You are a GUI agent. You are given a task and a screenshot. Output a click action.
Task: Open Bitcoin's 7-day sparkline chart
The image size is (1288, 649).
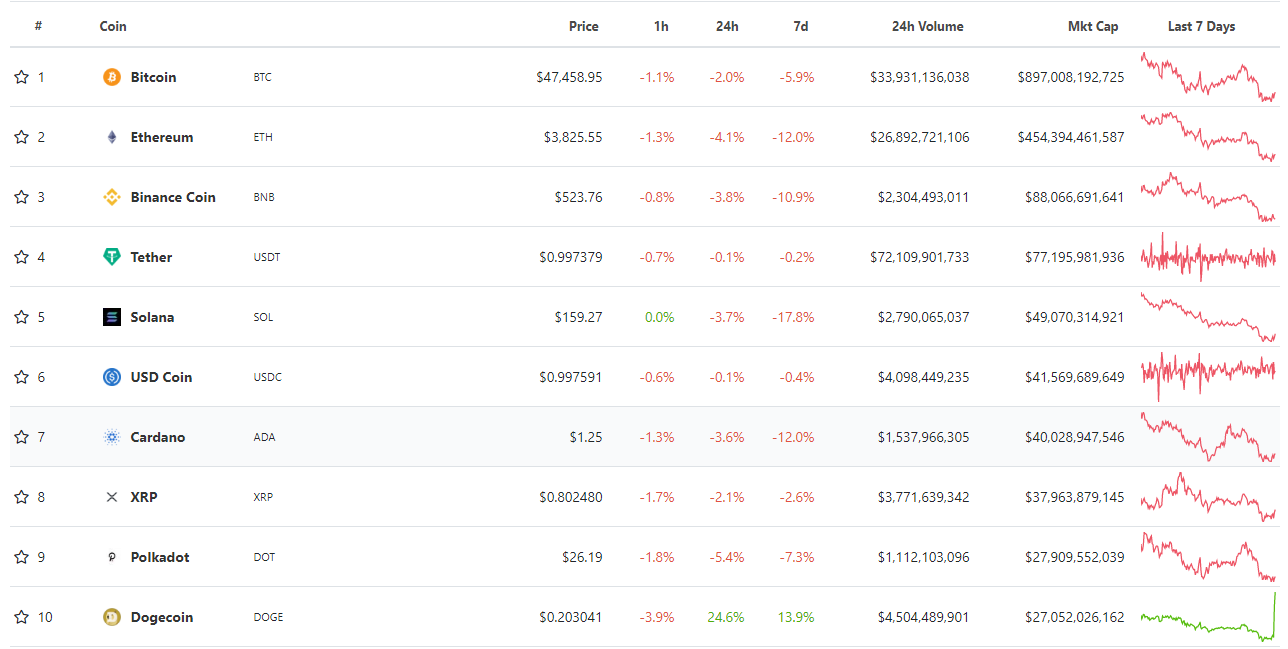coord(1208,77)
